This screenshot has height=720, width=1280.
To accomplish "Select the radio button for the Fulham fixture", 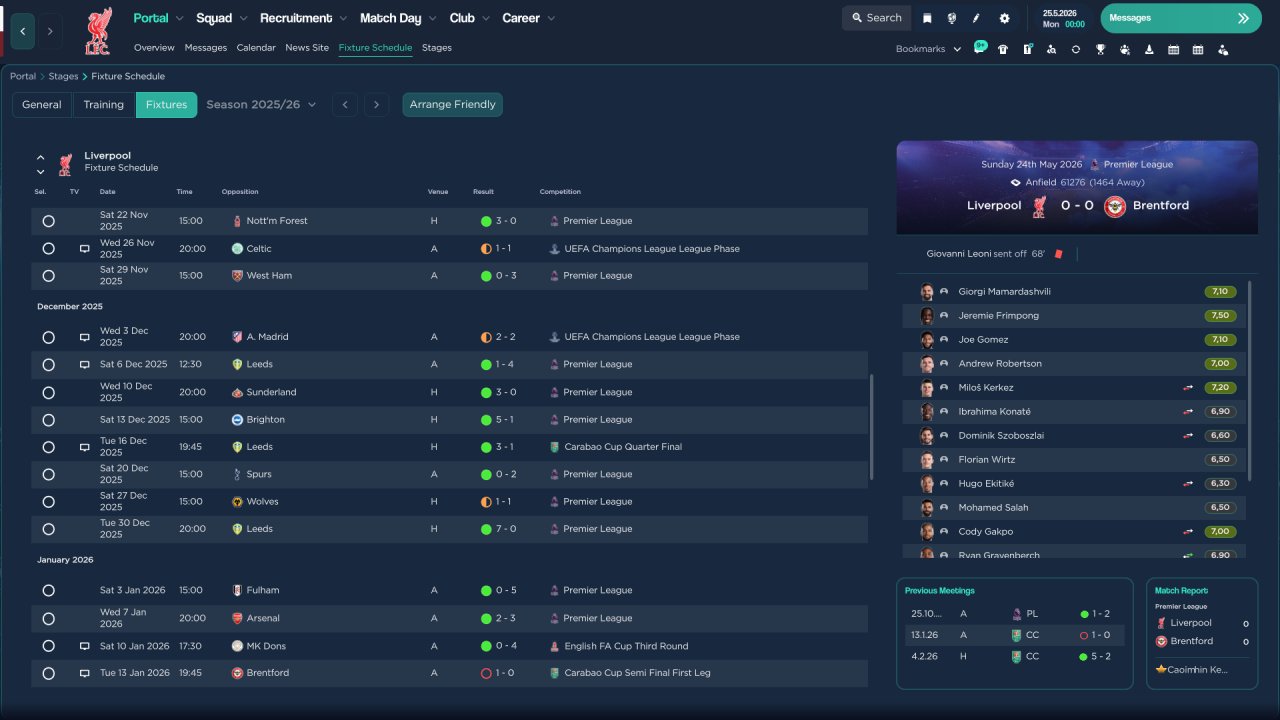I will pyautogui.click(x=48, y=591).
